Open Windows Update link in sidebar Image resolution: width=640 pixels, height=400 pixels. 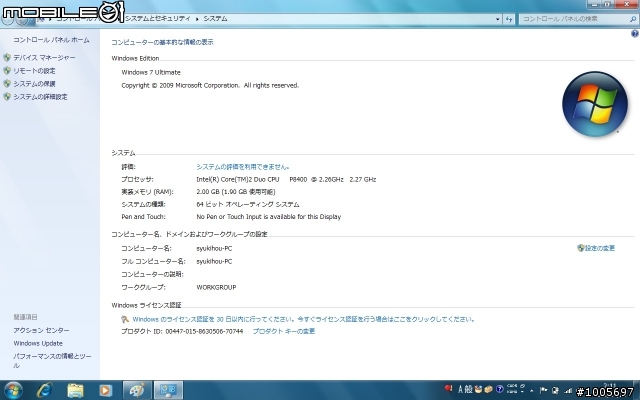tap(38, 343)
